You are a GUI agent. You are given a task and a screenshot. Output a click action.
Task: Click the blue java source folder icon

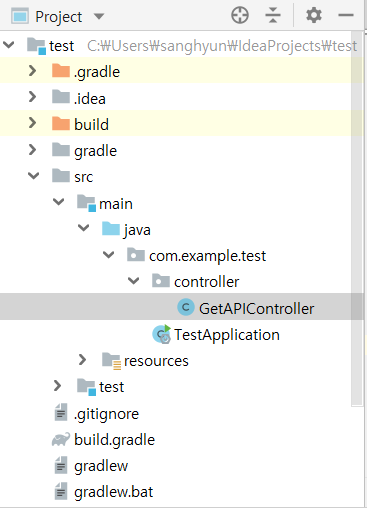click(111, 229)
